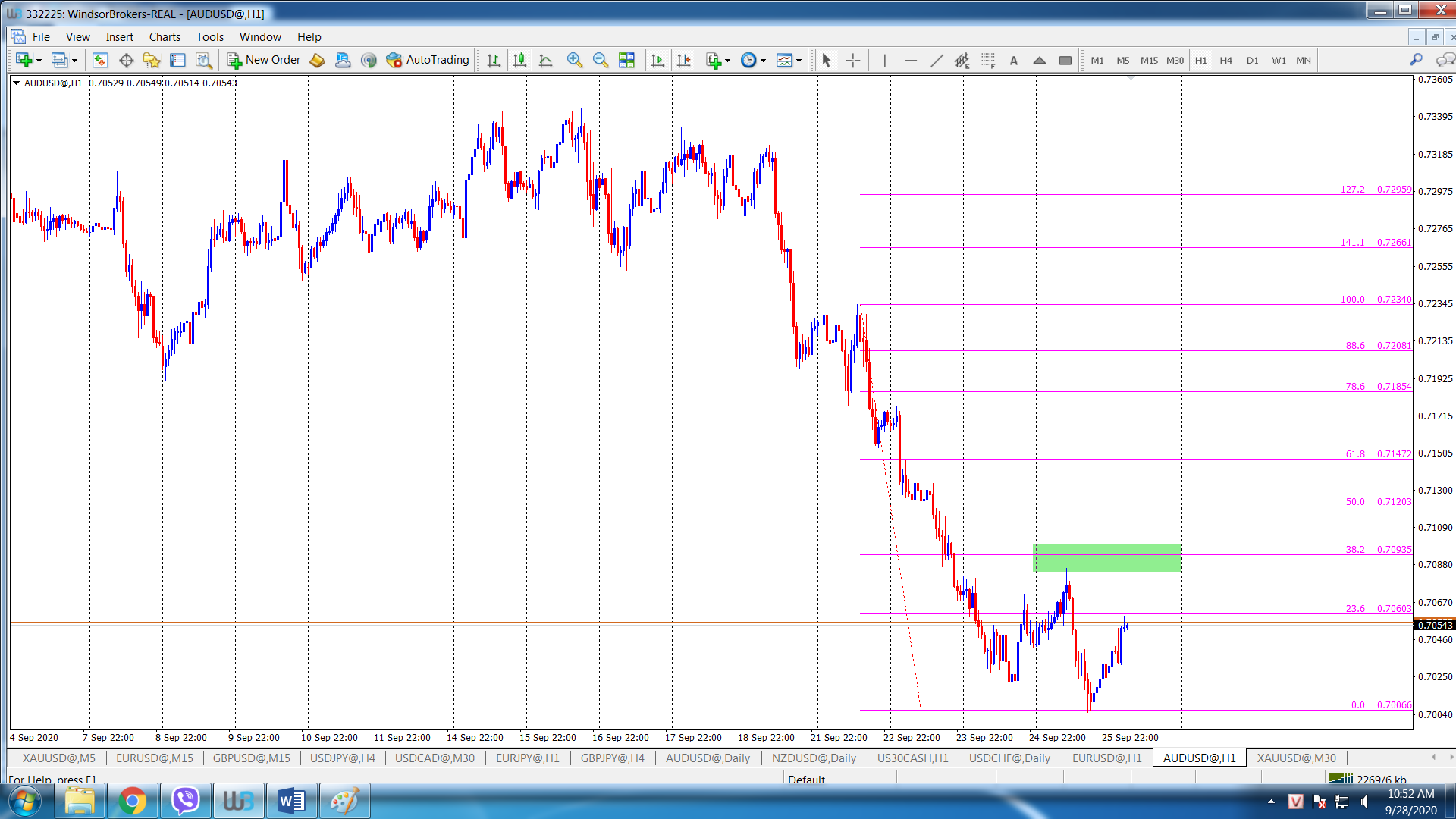Collapse the AUDUSD@,H1 chart header triangle
Viewport: 1456px width, 819px height.
click(16, 83)
